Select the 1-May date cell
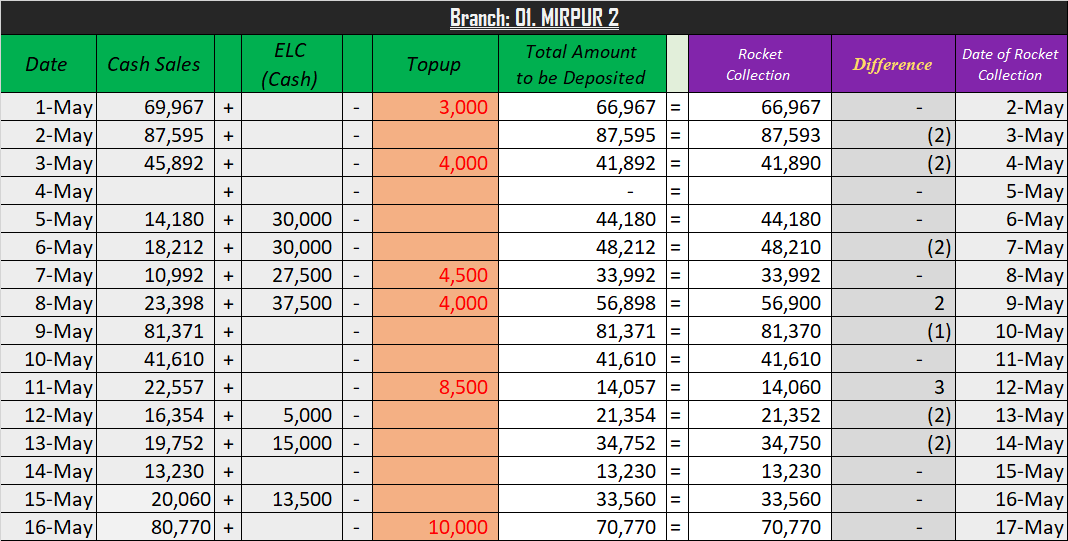The height and width of the screenshot is (541, 1068). point(48,107)
